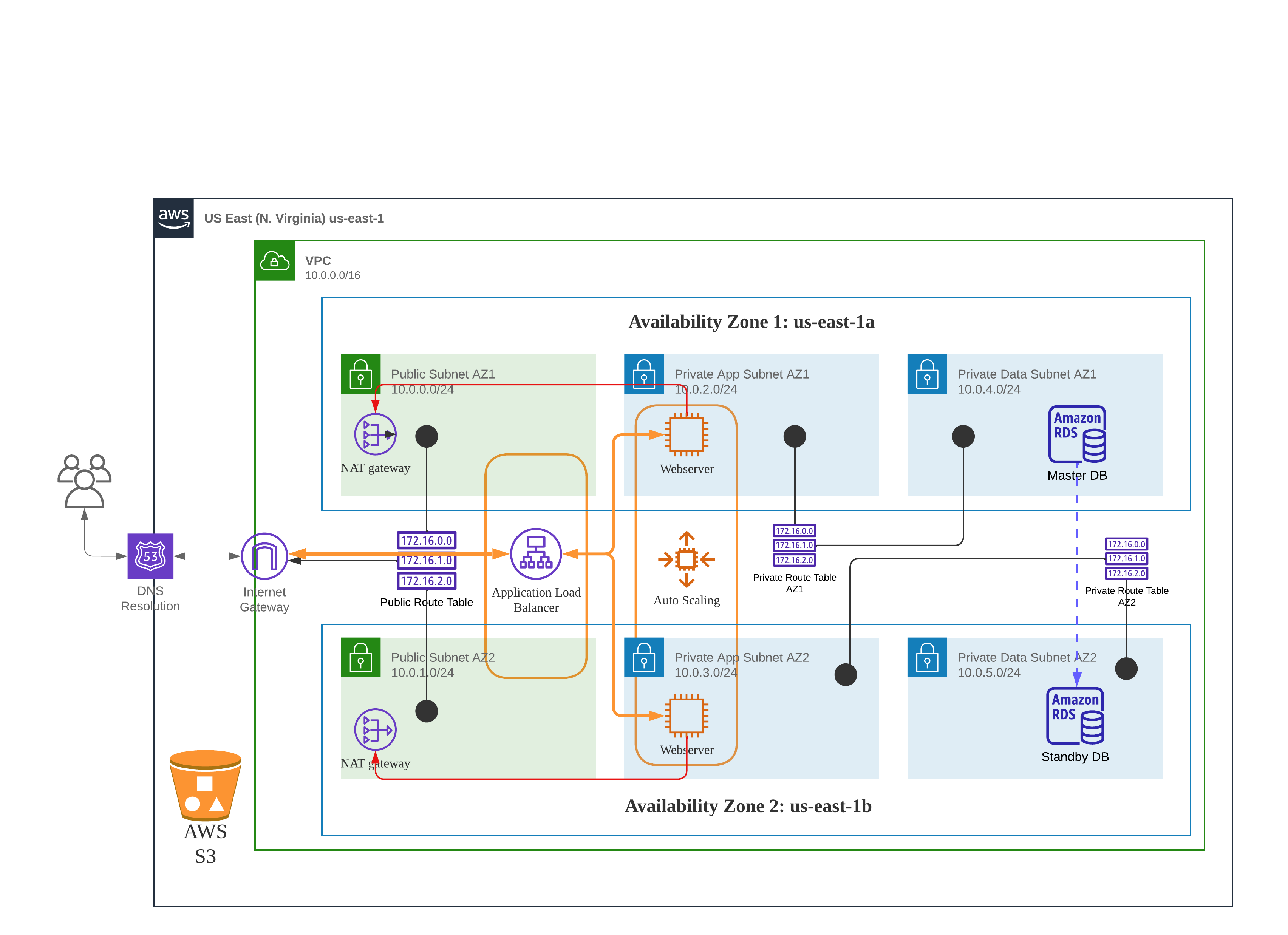This screenshot has height=935, width=1288.
Task: Select the Private Route Table AZ1 icon
Action: [x=794, y=545]
